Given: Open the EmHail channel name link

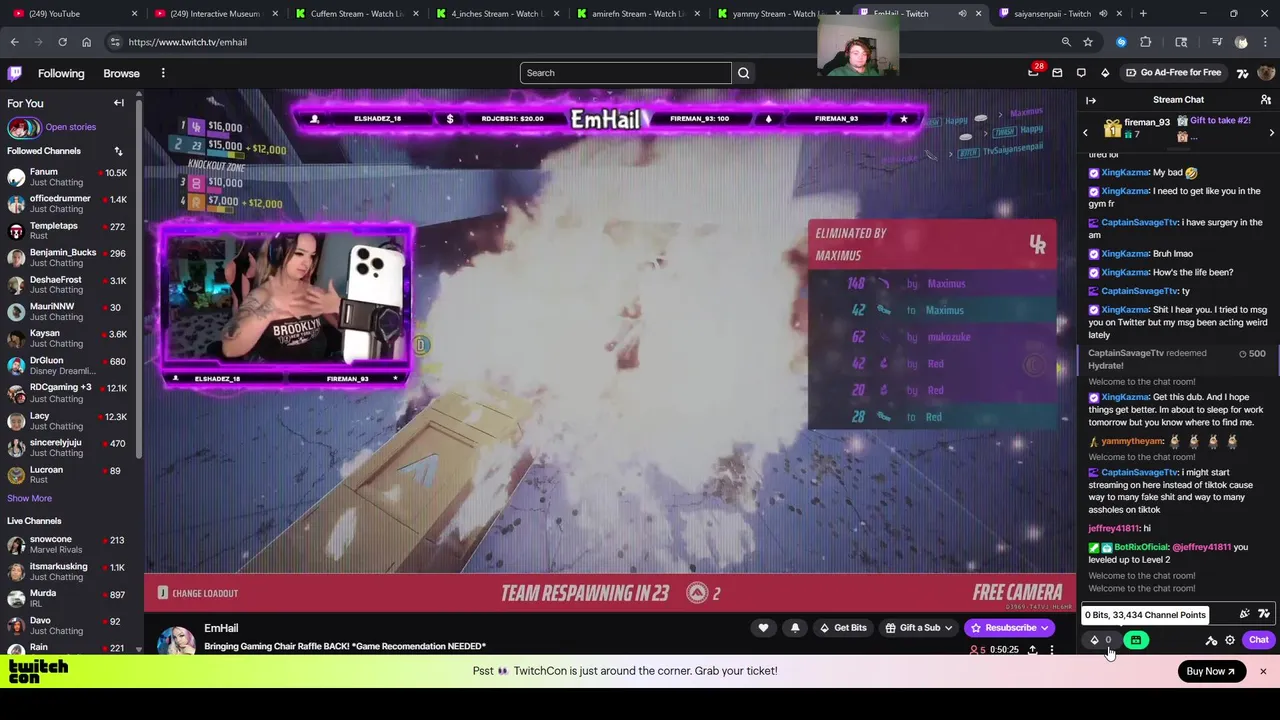Looking at the screenshot, I should coord(221,628).
